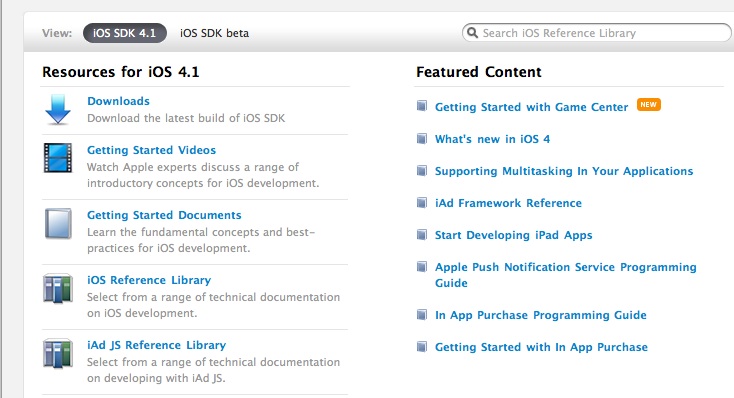Select the iOS SDK 4.1 view
This screenshot has height=398, width=734.
pos(125,33)
